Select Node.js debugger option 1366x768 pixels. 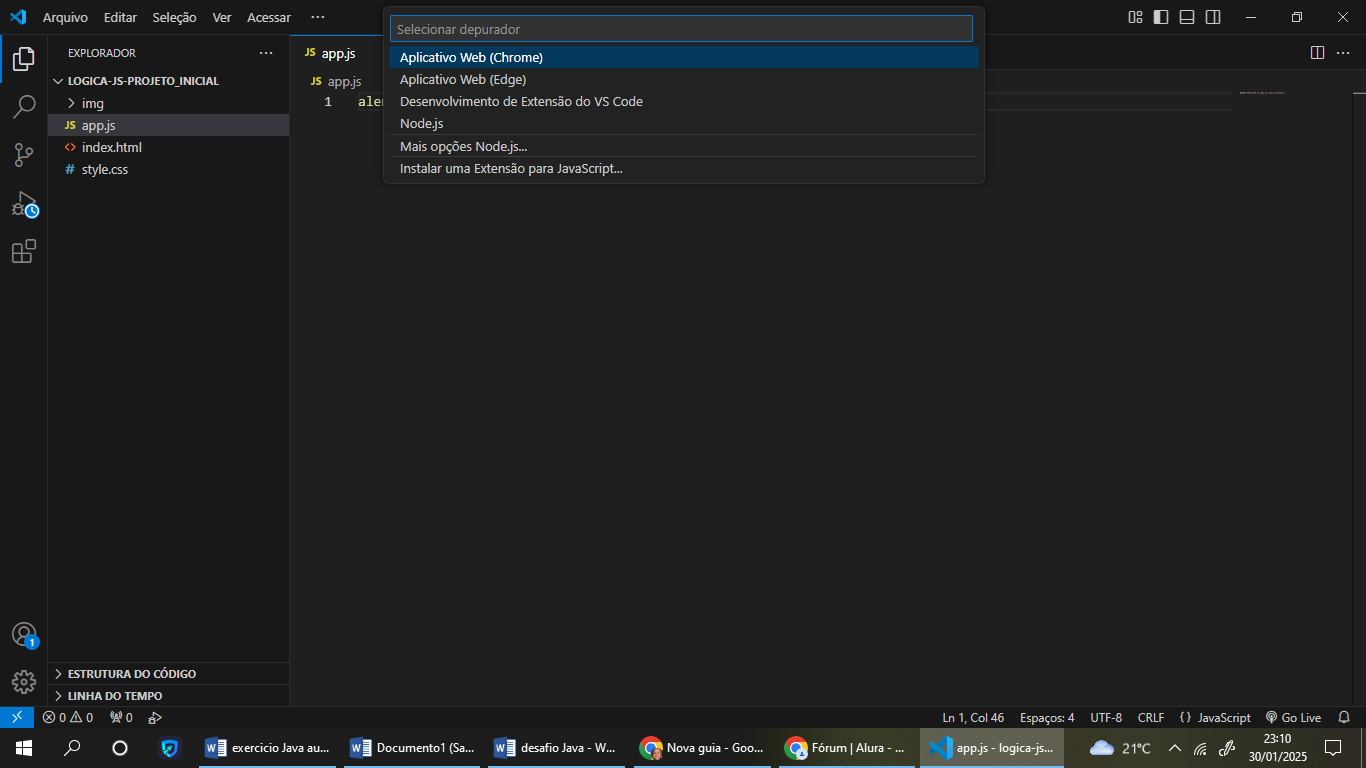pos(684,123)
